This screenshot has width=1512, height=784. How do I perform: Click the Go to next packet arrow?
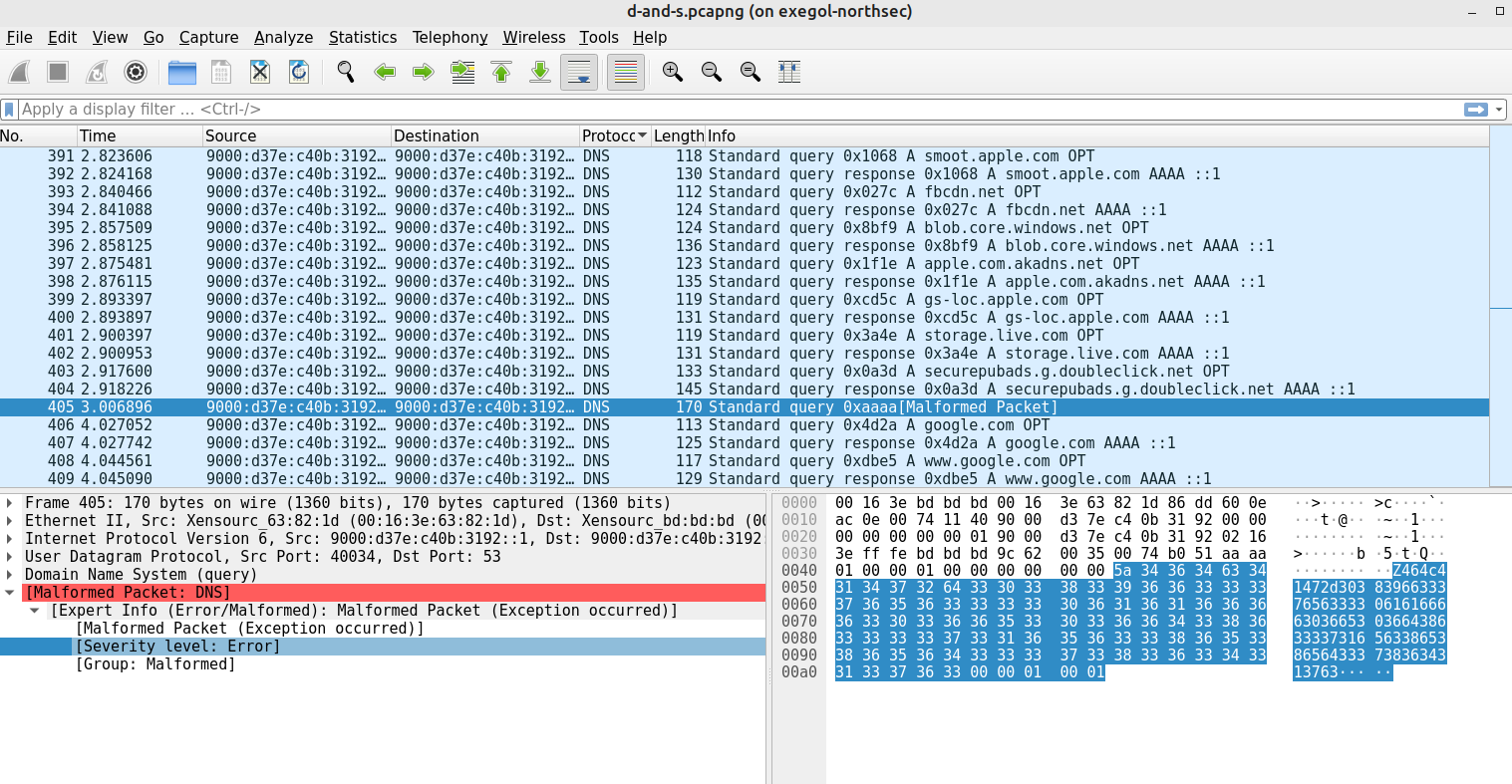click(423, 72)
